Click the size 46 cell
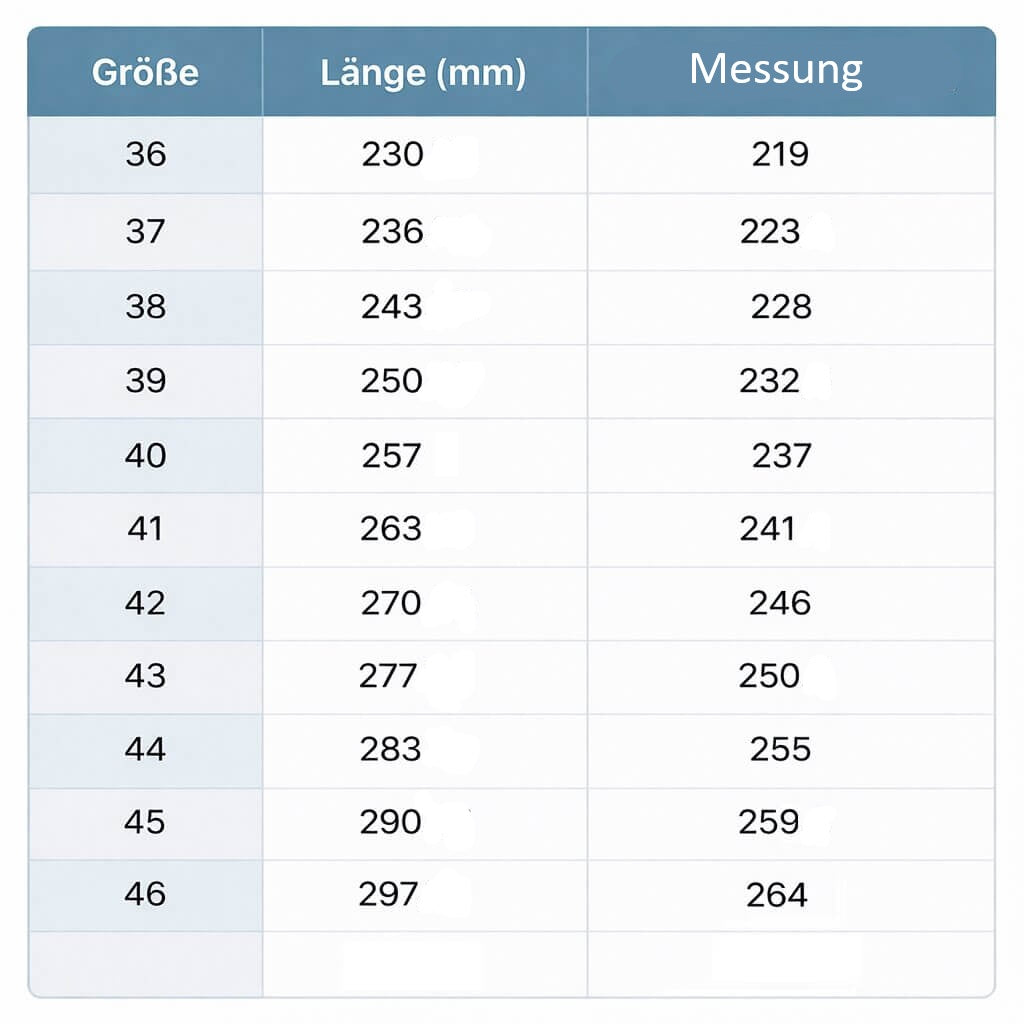 pyautogui.click(x=146, y=894)
